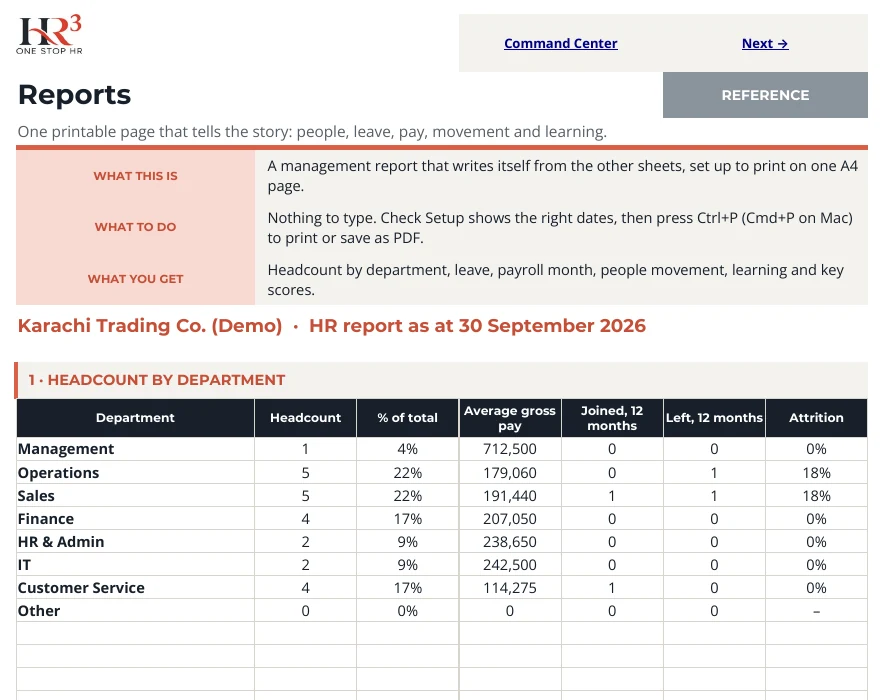Select the Joined, 12 months column header
Viewport: 882px width, 700px height.
click(x=612, y=418)
